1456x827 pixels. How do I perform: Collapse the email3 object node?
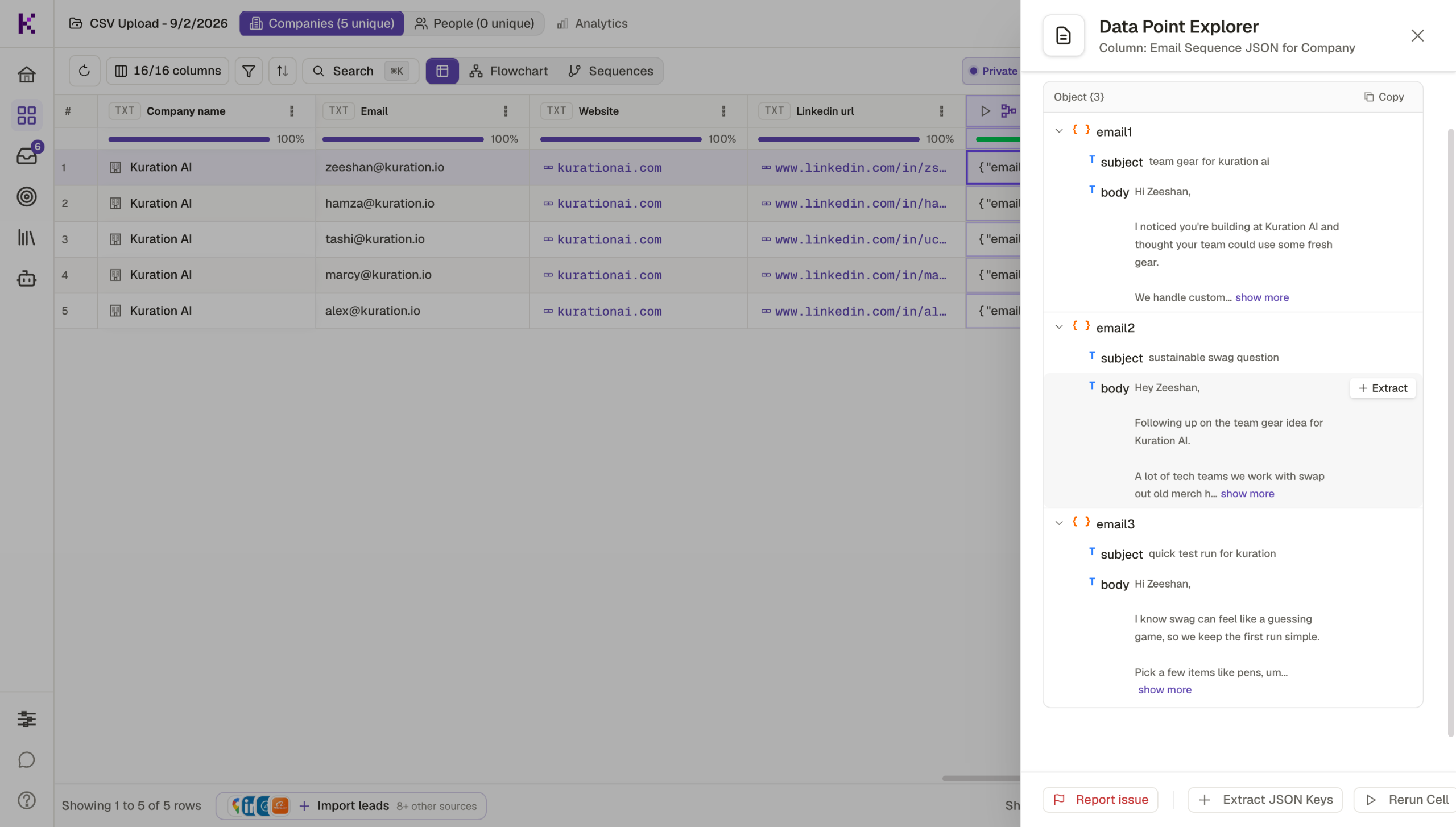1059,523
